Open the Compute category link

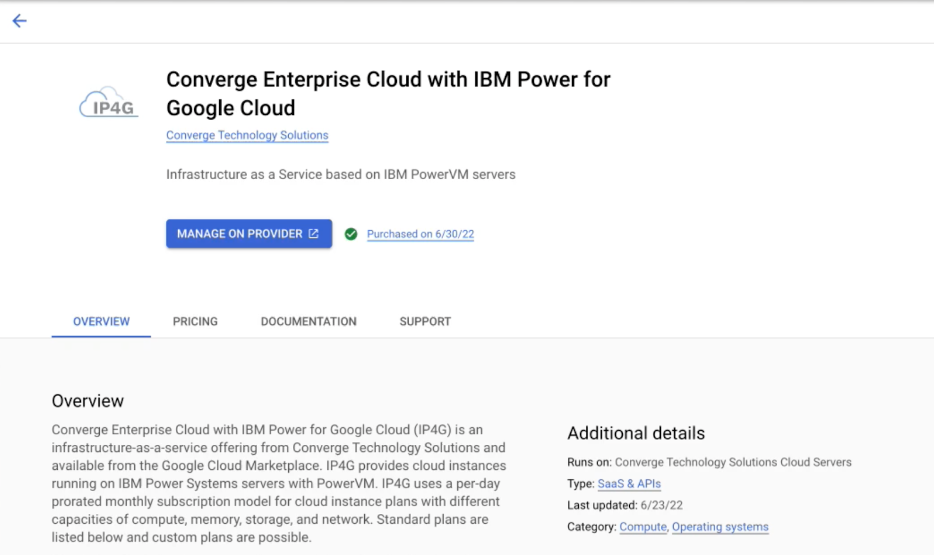click(643, 527)
